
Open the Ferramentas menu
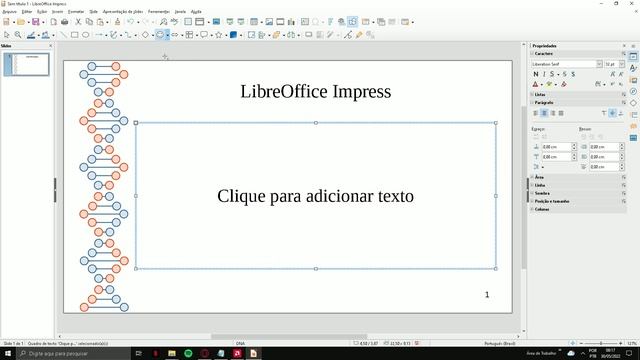159,12
